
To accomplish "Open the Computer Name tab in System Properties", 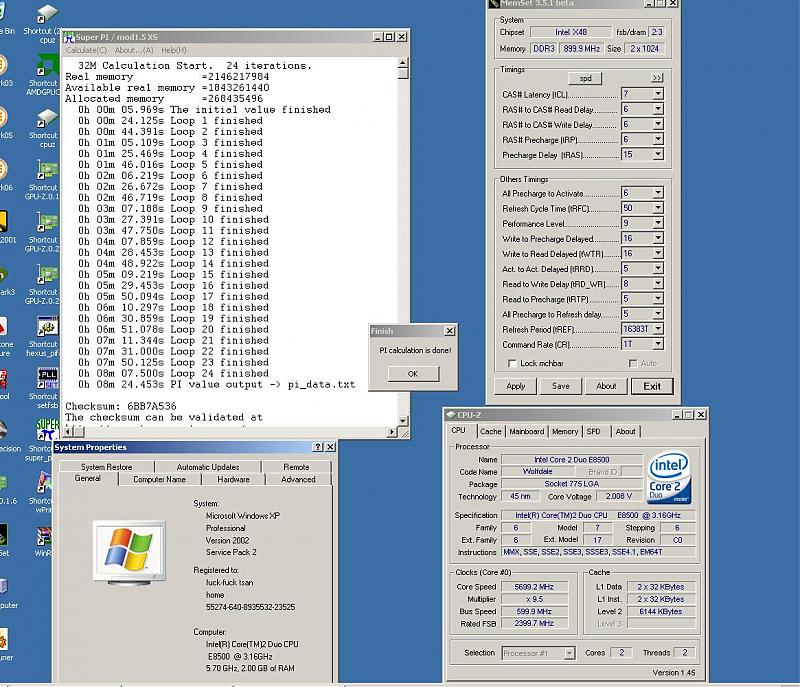I will [159, 479].
